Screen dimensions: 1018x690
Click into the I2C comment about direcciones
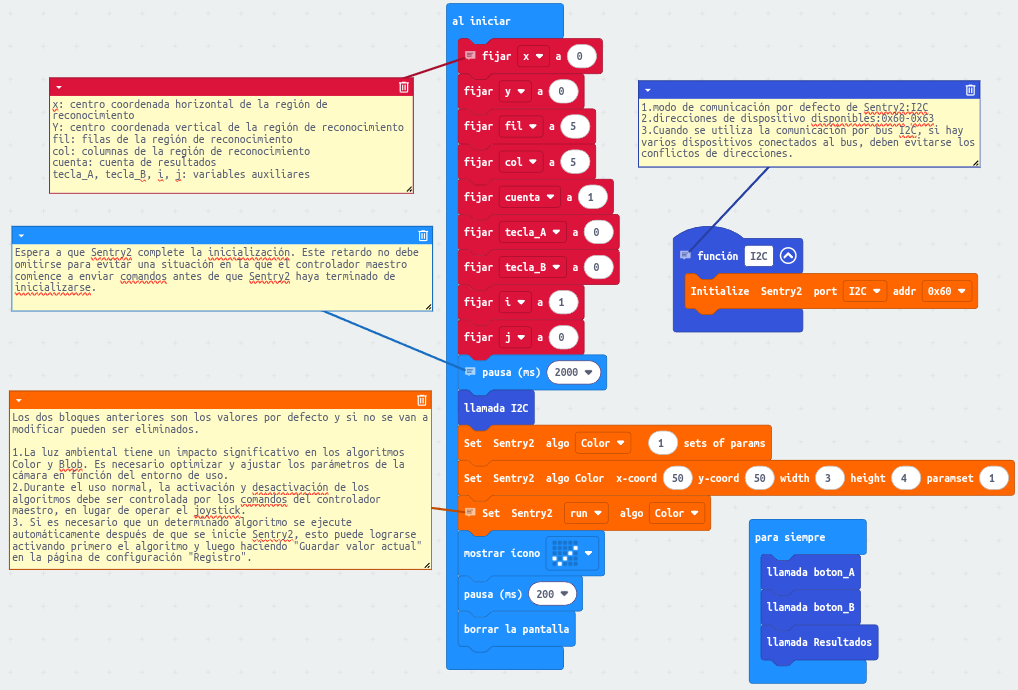coord(808,133)
